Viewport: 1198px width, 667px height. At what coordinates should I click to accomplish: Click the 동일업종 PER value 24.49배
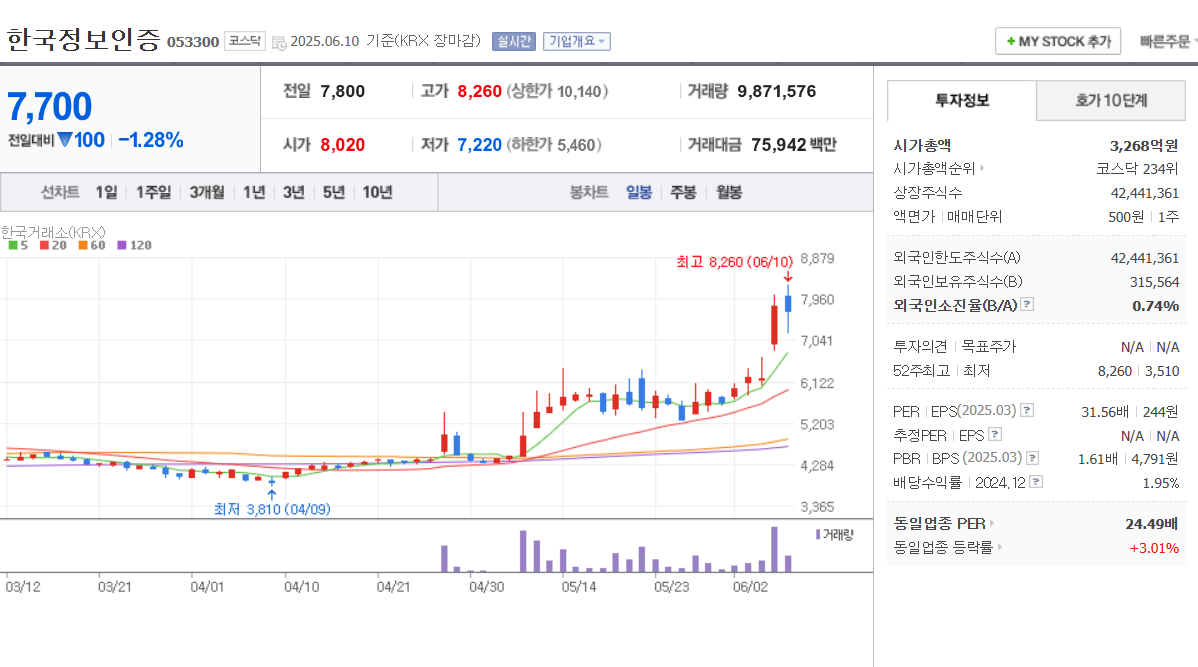1151,524
